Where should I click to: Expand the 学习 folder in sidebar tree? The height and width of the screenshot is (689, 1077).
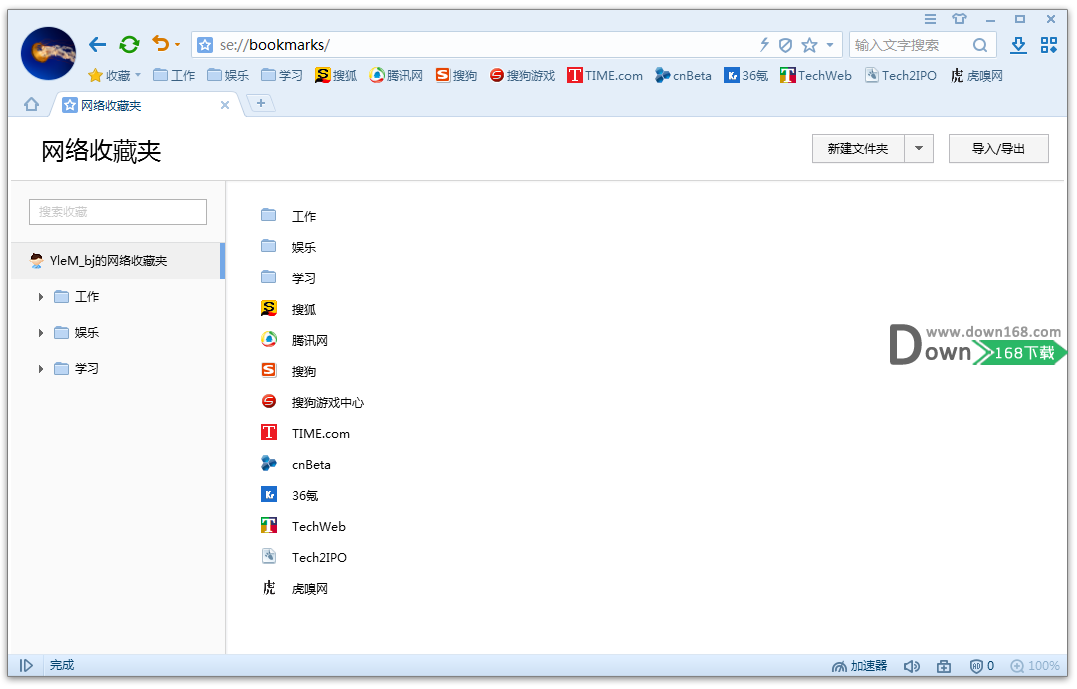tap(41, 369)
